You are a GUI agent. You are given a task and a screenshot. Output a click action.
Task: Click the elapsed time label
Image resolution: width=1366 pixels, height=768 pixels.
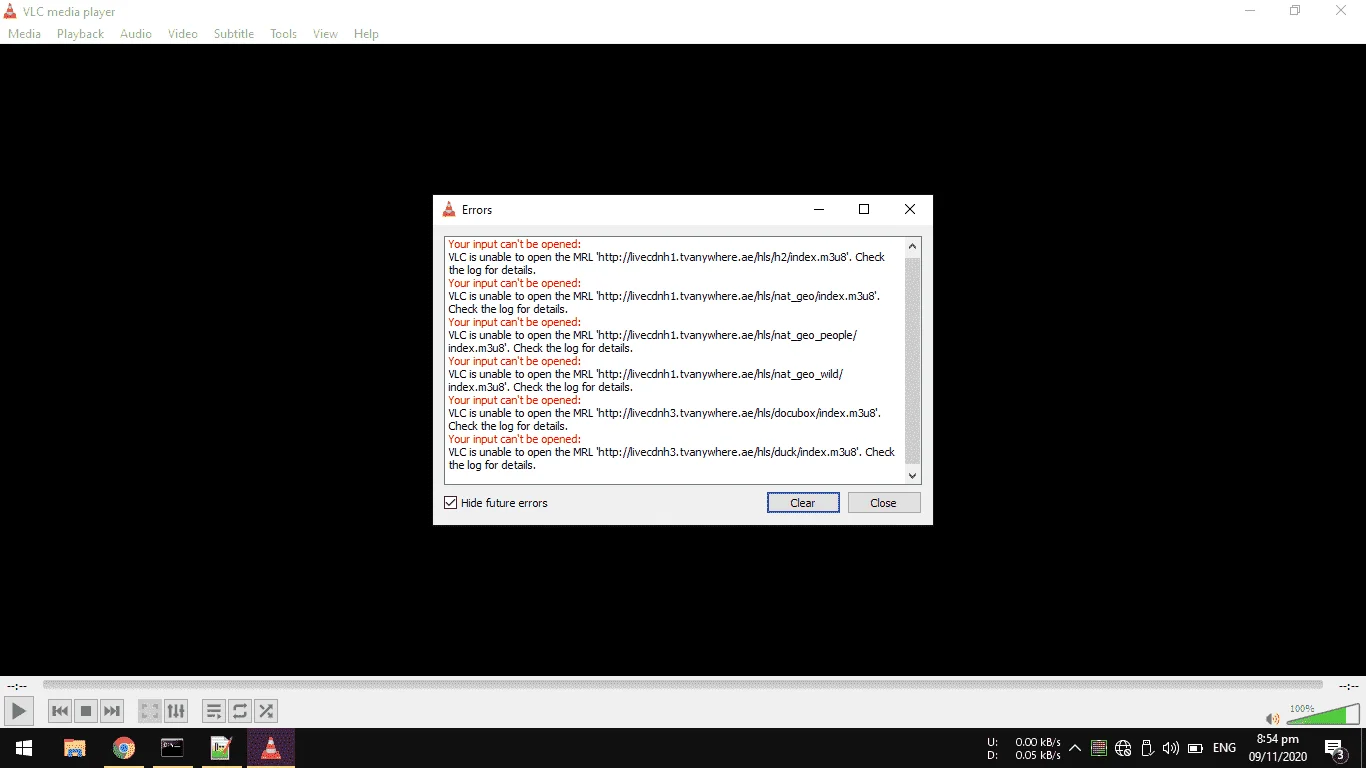[x=17, y=686]
